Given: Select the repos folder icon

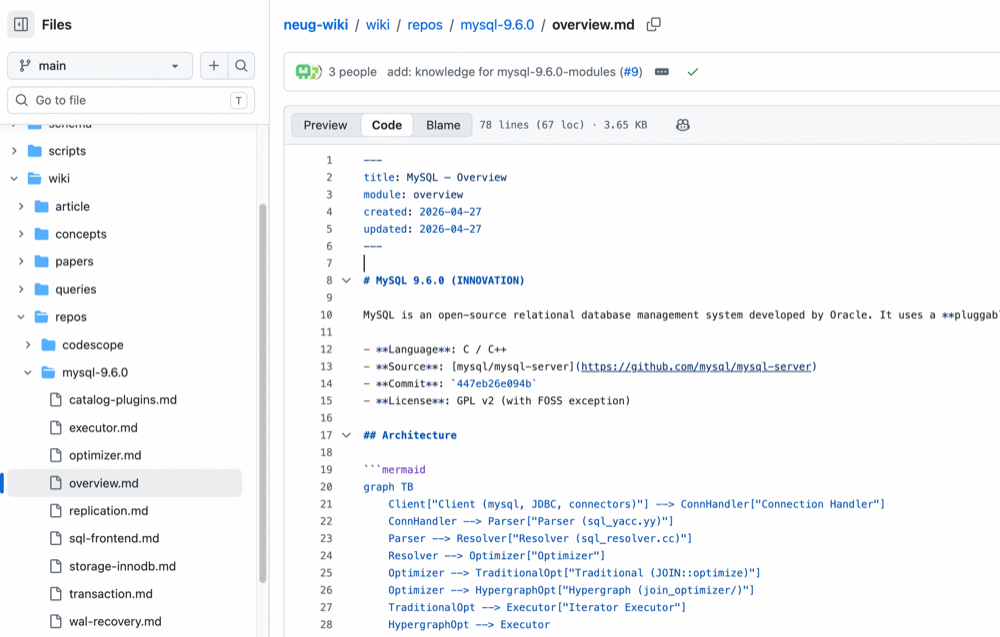Looking at the screenshot, I should pyautogui.click(x=41, y=317).
